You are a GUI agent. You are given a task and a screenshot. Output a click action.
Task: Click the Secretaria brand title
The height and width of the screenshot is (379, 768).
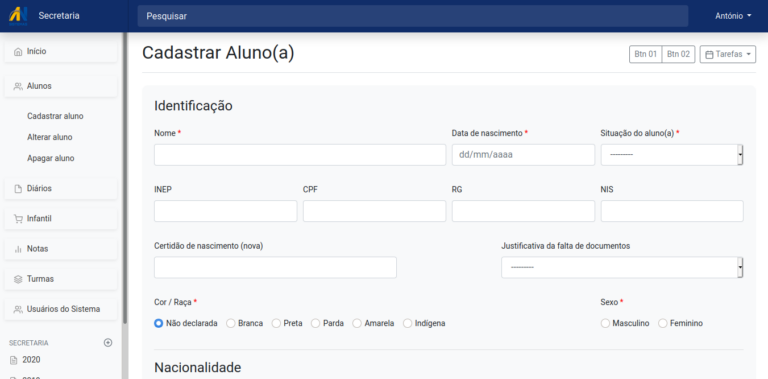[x=59, y=16]
